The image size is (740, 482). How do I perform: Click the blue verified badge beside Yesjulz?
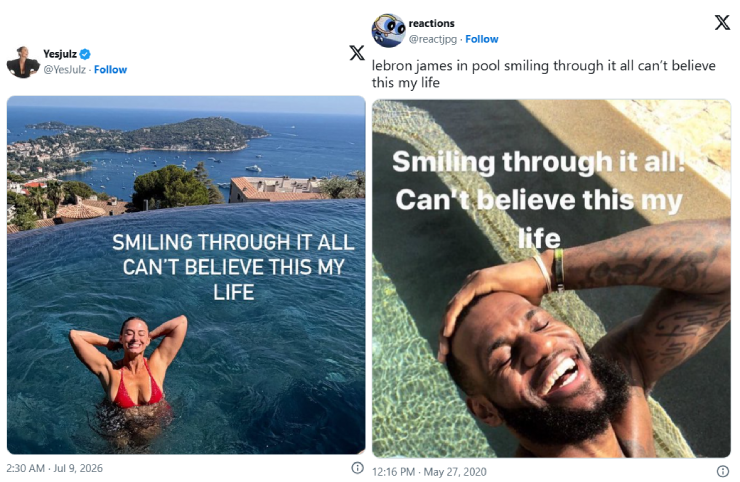point(85,54)
